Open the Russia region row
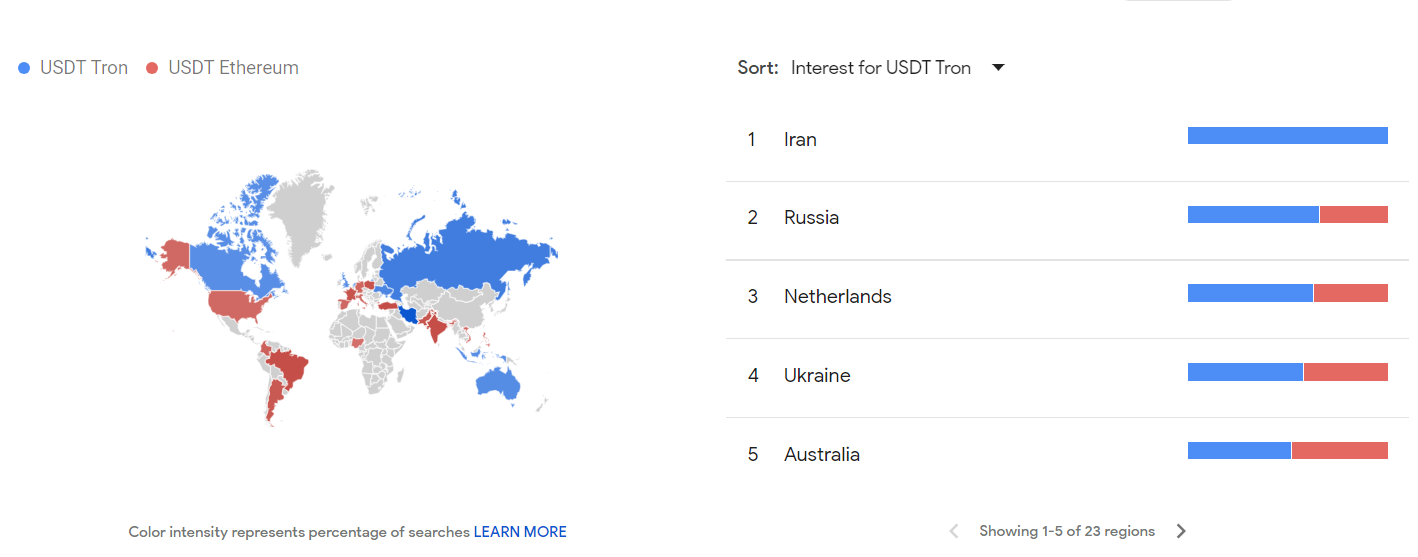The width and height of the screenshot is (1418, 557). pyautogui.click(x=1067, y=217)
